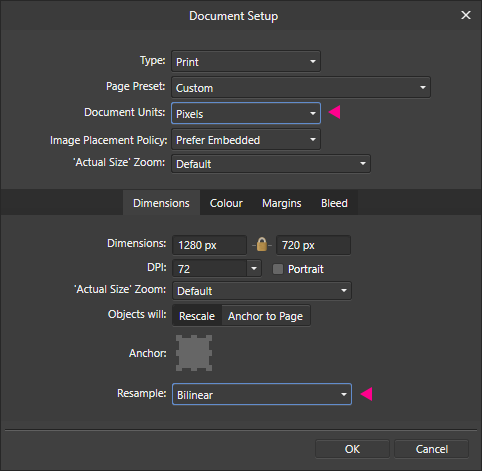Click the OK button
482x471 pixels.
click(352, 449)
